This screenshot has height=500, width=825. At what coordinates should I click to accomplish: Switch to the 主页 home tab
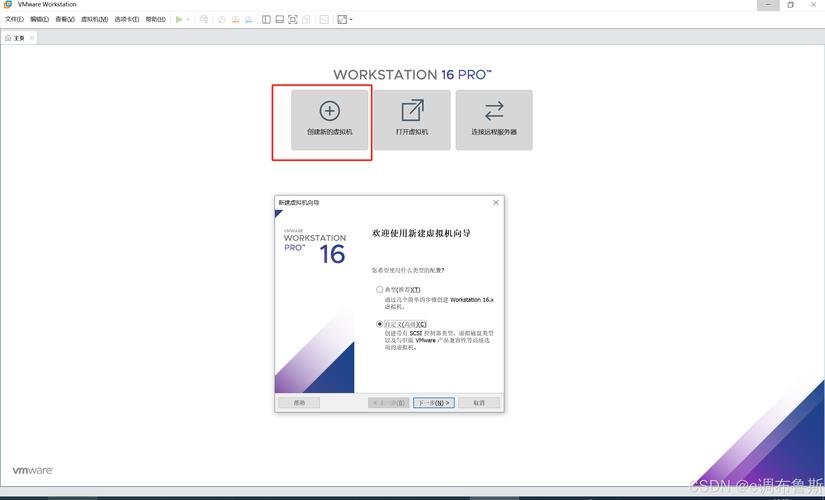[16, 38]
